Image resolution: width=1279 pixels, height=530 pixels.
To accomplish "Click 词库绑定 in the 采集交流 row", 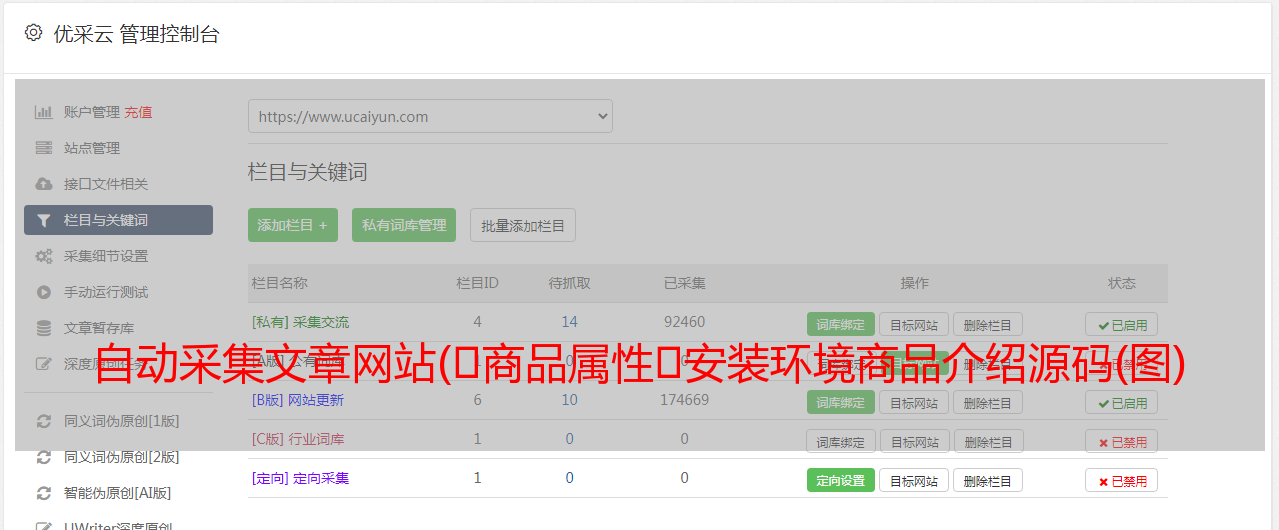I will (x=841, y=324).
